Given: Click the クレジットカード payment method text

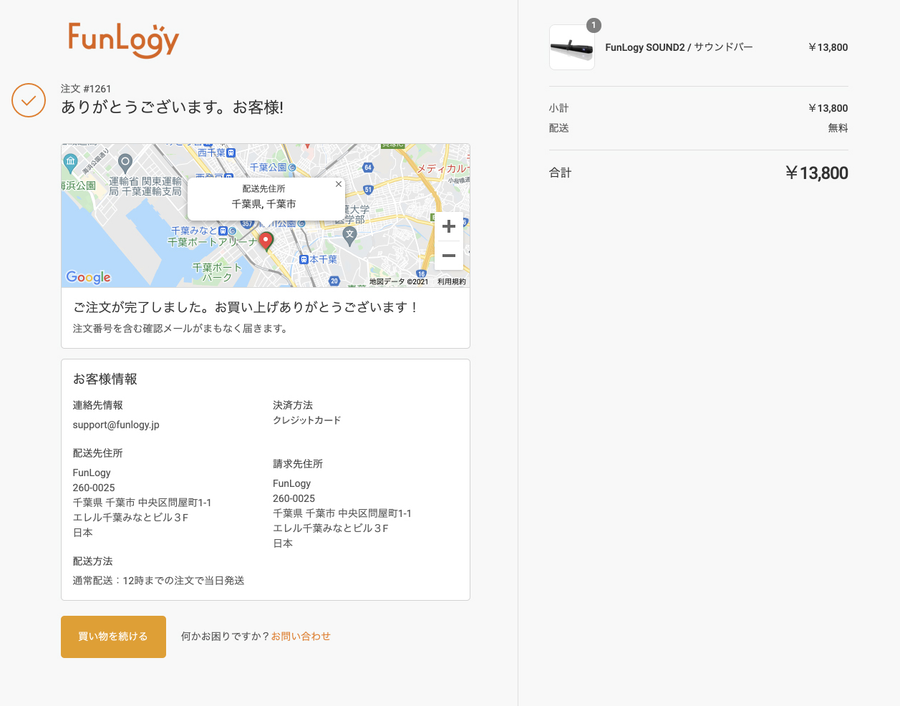Looking at the screenshot, I should pos(307,420).
